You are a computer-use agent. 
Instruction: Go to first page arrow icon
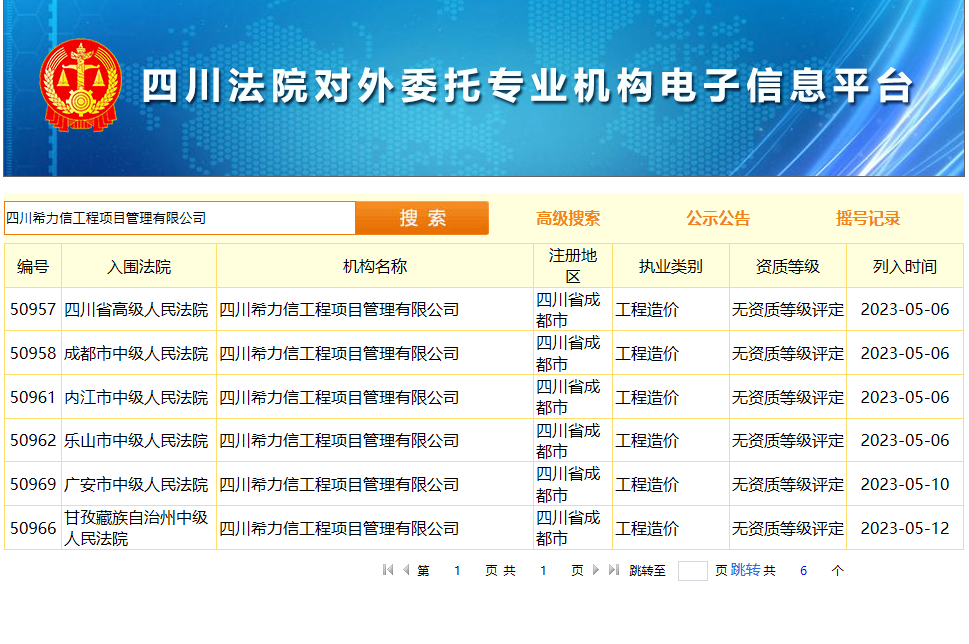(x=388, y=570)
